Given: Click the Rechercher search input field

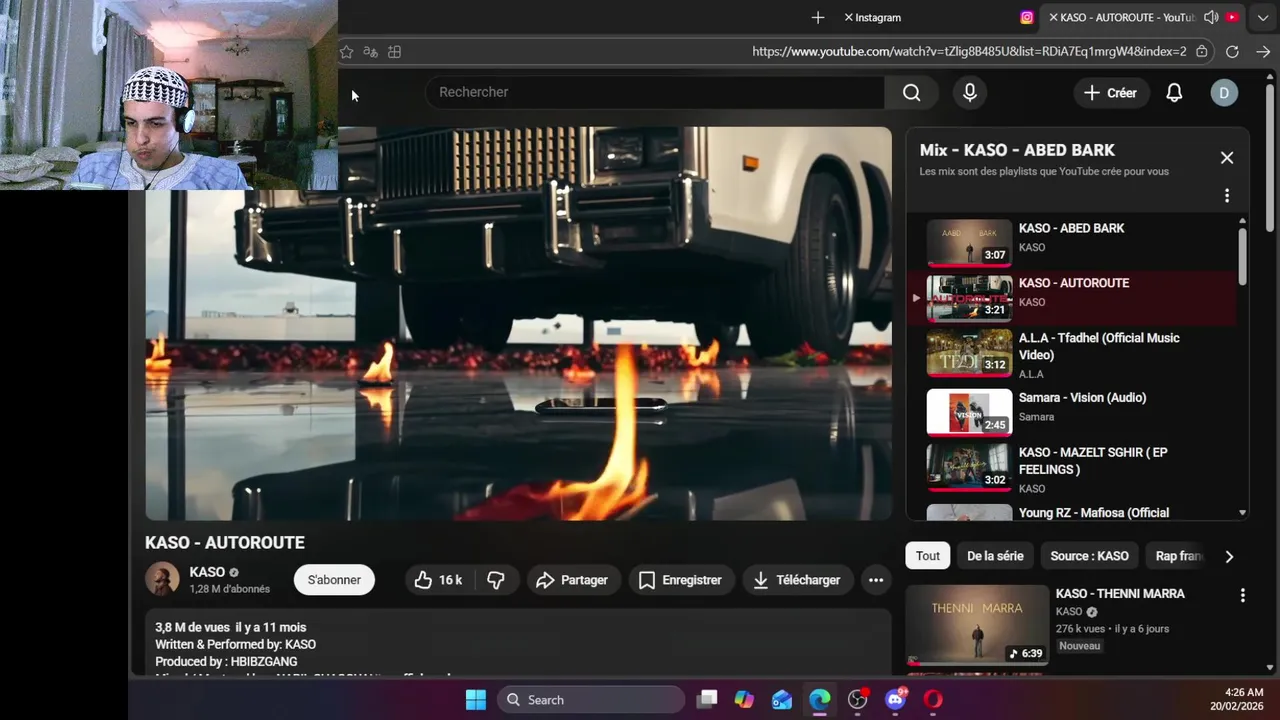Looking at the screenshot, I should coord(655,92).
